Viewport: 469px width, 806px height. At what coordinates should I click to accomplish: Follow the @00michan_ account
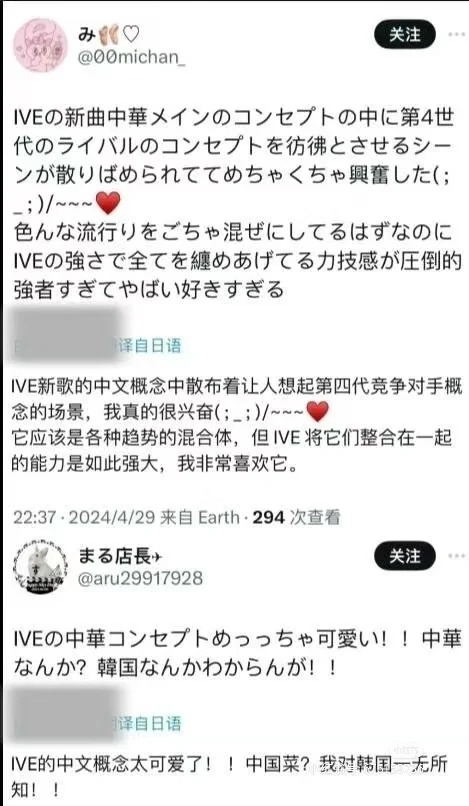click(x=405, y=35)
